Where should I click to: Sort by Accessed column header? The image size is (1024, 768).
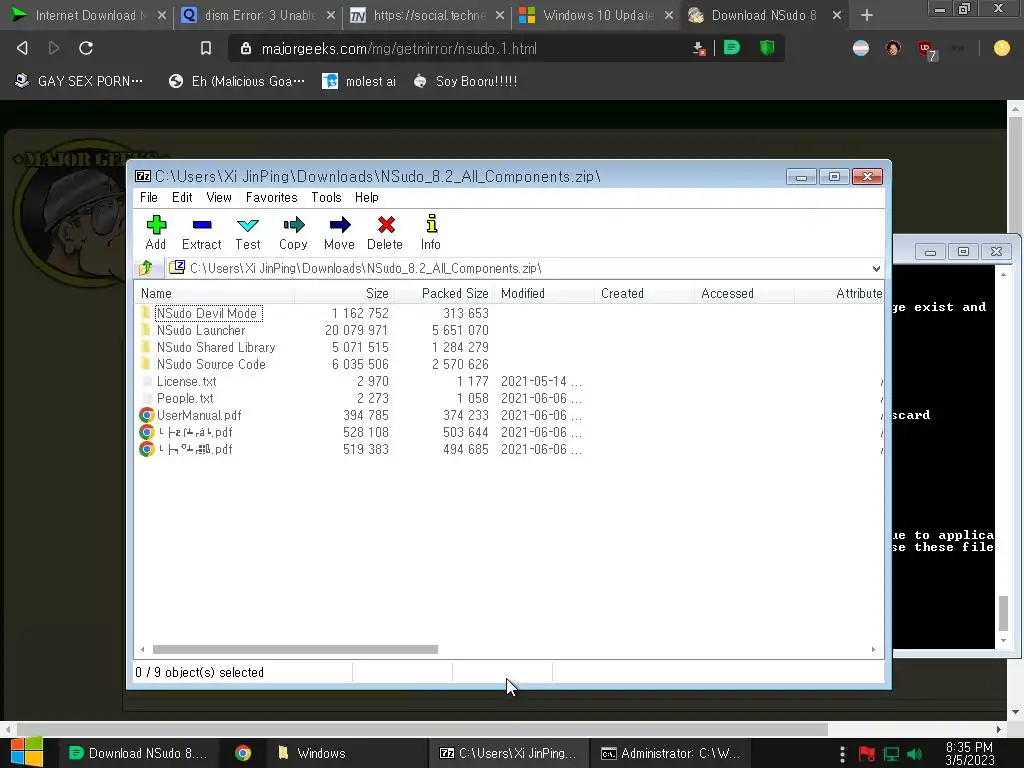744,293
